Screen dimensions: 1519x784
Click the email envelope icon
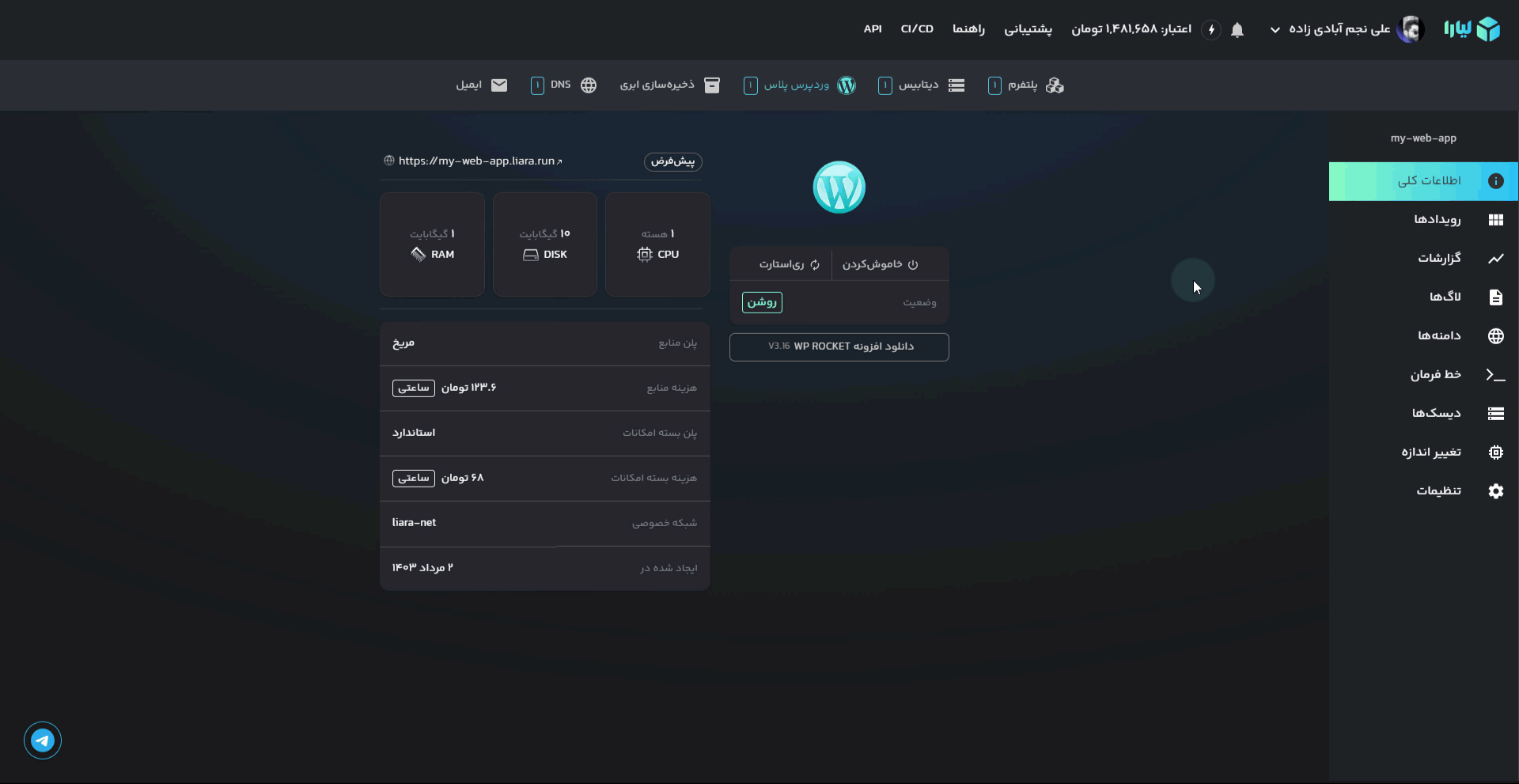pos(499,85)
